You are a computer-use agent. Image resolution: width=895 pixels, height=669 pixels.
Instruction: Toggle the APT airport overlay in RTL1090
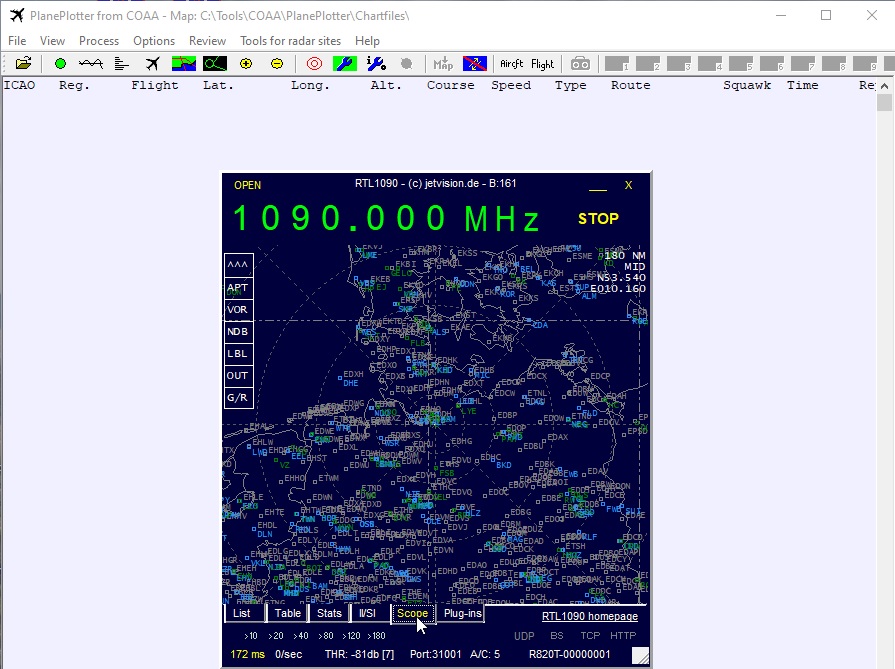coord(239,288)
